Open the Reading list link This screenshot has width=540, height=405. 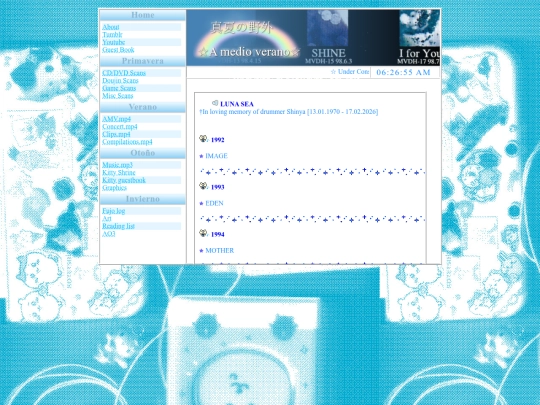tap(118, 226)
